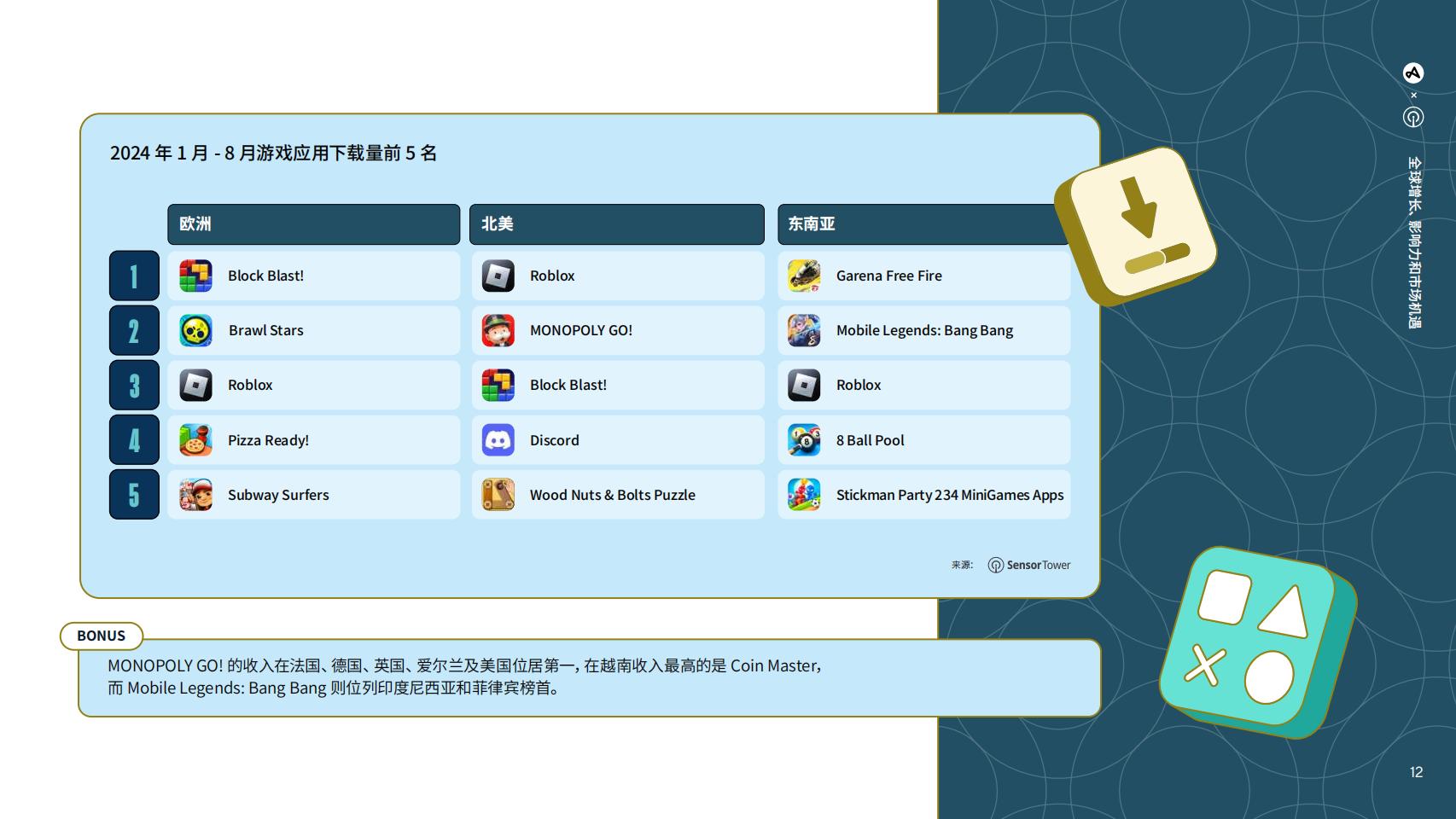The image size is (1456, 819).
Task: Click rank number 4 badge
Action: coord(134,440)
